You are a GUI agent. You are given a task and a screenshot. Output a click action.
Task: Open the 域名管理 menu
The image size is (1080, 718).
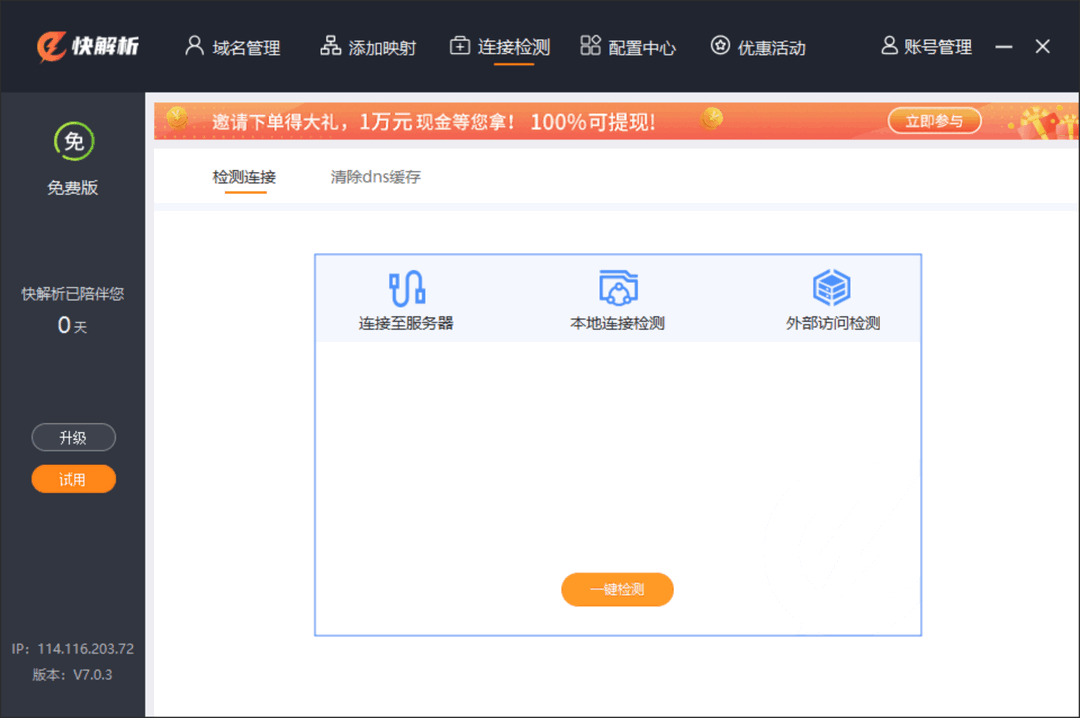point(233,46)
